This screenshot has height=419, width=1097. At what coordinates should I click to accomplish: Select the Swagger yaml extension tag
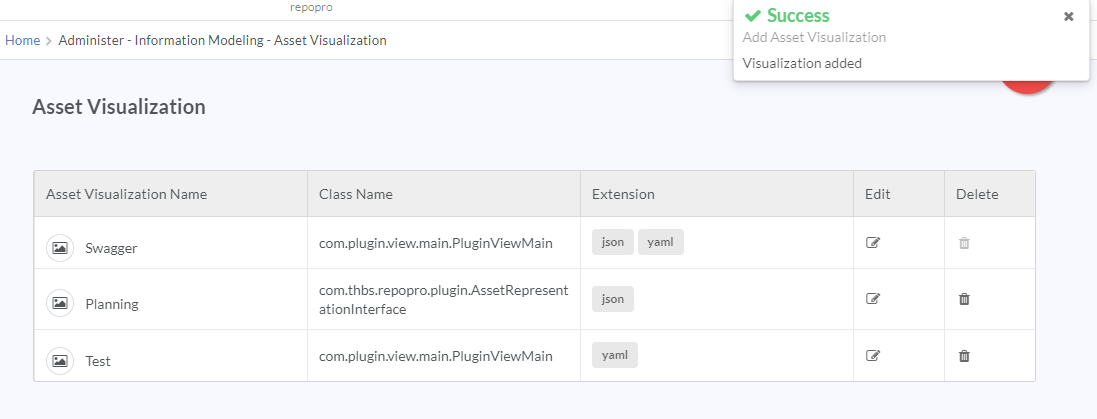(660, 242)
